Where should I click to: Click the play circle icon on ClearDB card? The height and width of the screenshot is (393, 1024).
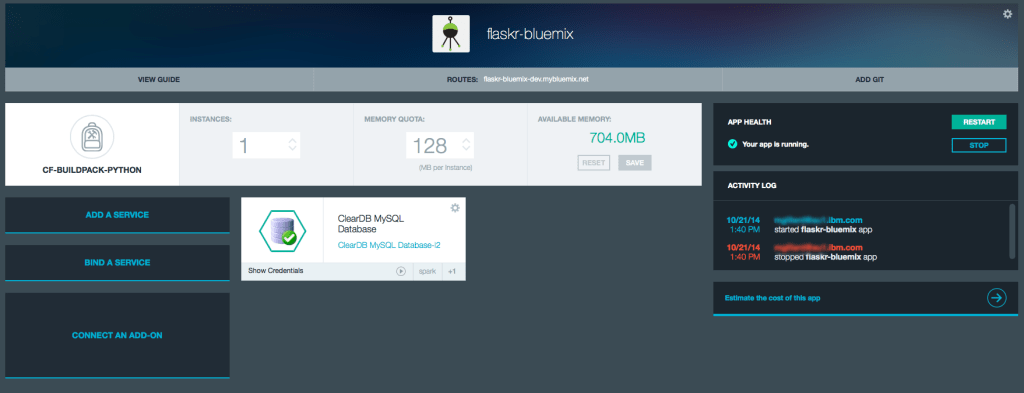pyautogui.click(x=401, y=271)
